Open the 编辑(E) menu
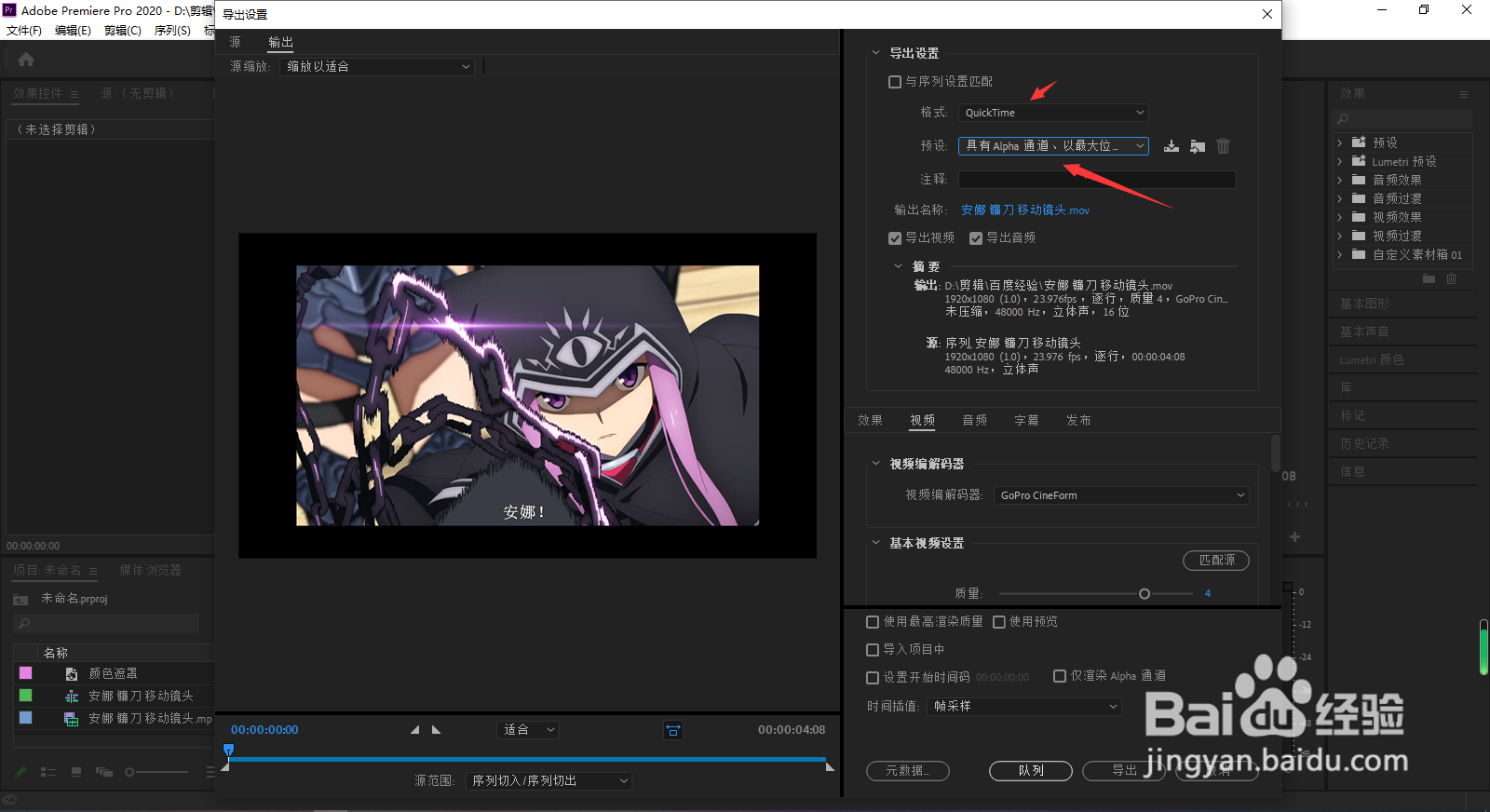 click(x=73, y=31)
